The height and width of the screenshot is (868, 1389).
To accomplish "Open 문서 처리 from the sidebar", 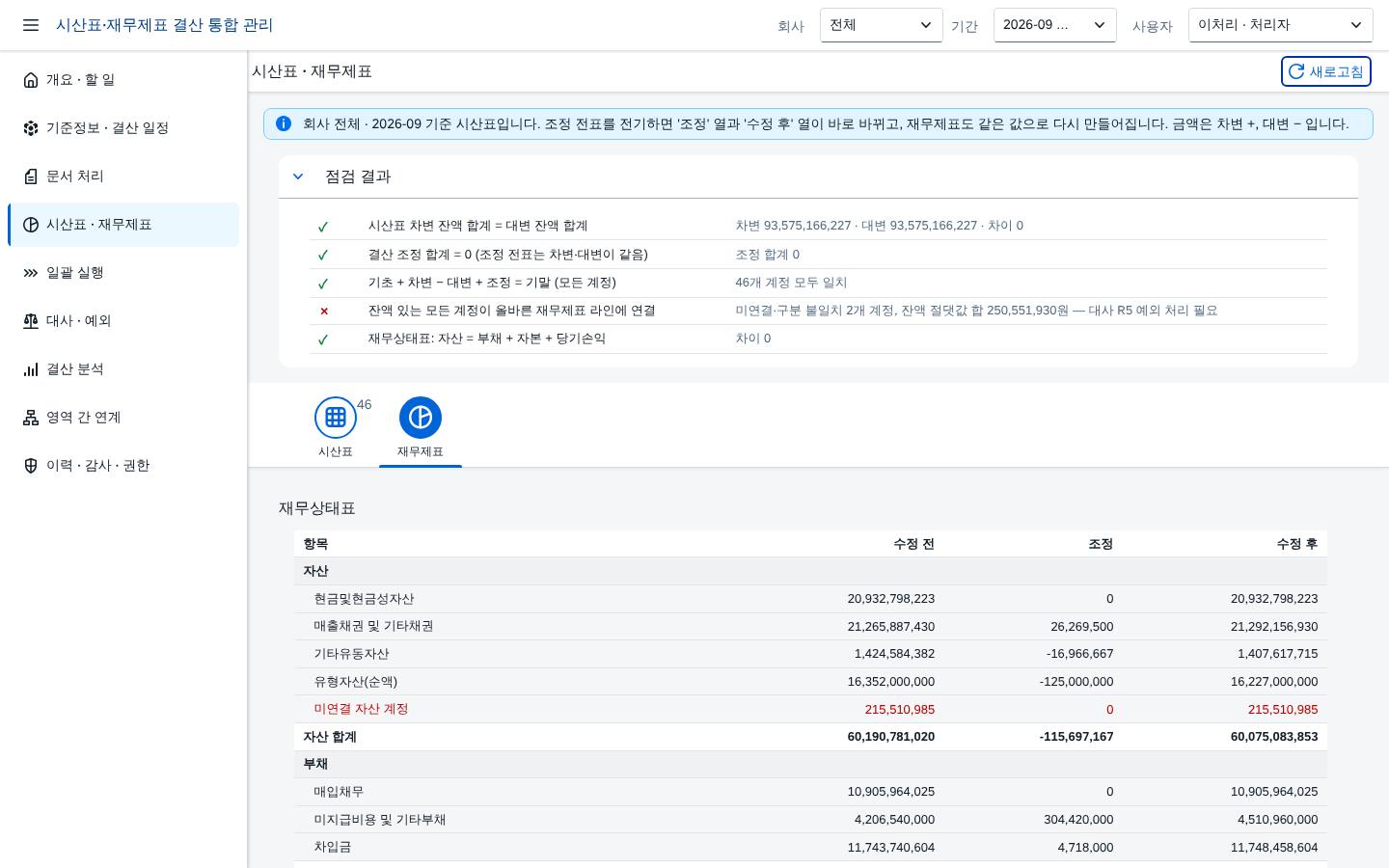I will click(123, 176).
